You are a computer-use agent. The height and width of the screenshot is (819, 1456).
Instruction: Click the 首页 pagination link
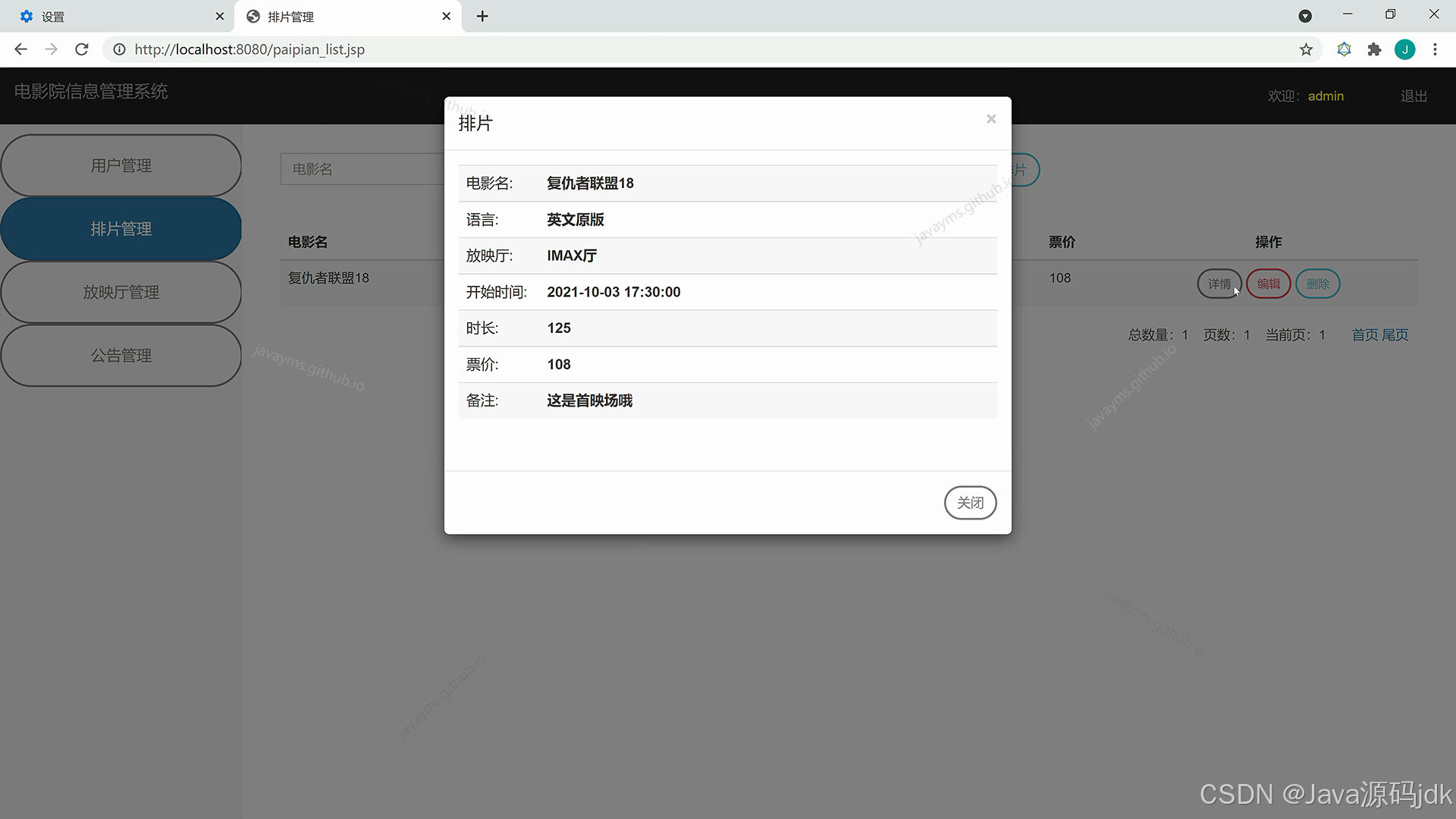coord(1365,334)
